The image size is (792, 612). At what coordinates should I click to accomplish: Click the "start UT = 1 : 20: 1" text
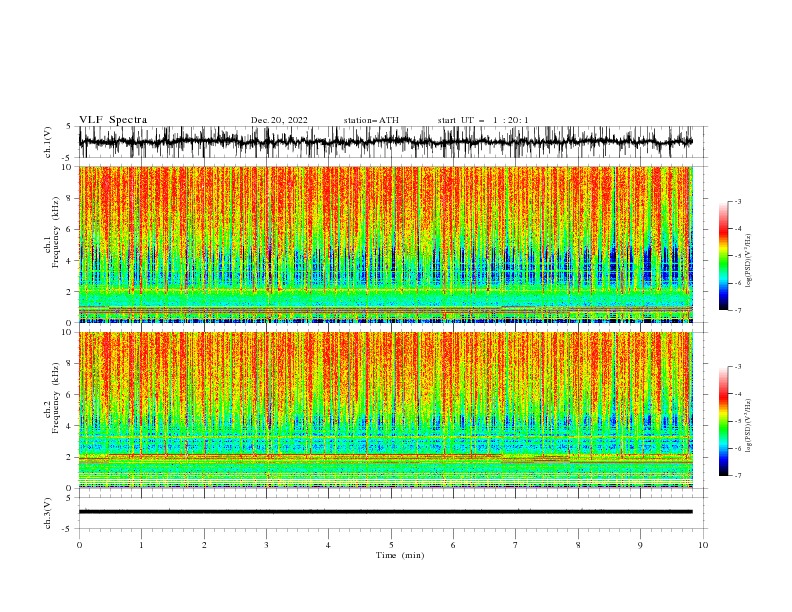483,120
